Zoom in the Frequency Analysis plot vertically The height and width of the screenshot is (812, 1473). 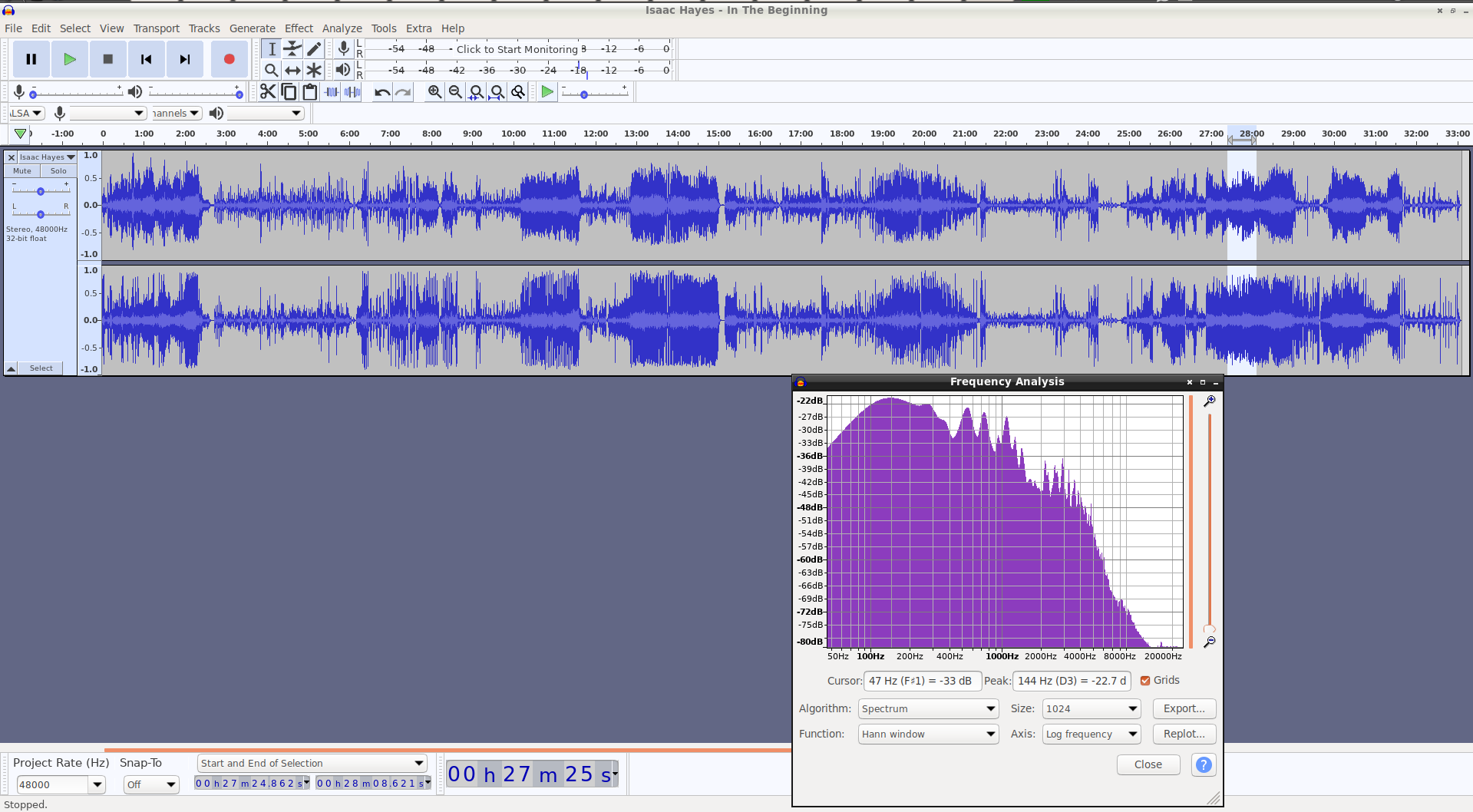1210,401
